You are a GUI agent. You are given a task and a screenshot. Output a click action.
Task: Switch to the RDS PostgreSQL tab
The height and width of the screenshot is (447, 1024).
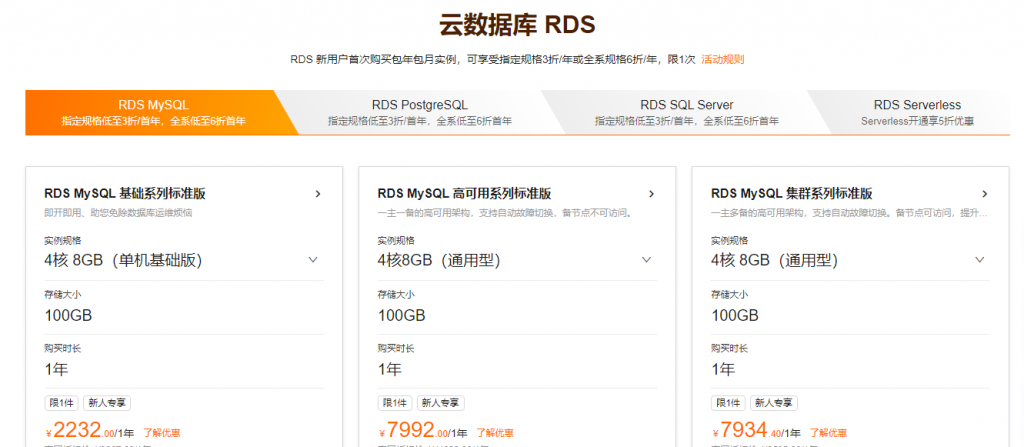coord(419,112)
